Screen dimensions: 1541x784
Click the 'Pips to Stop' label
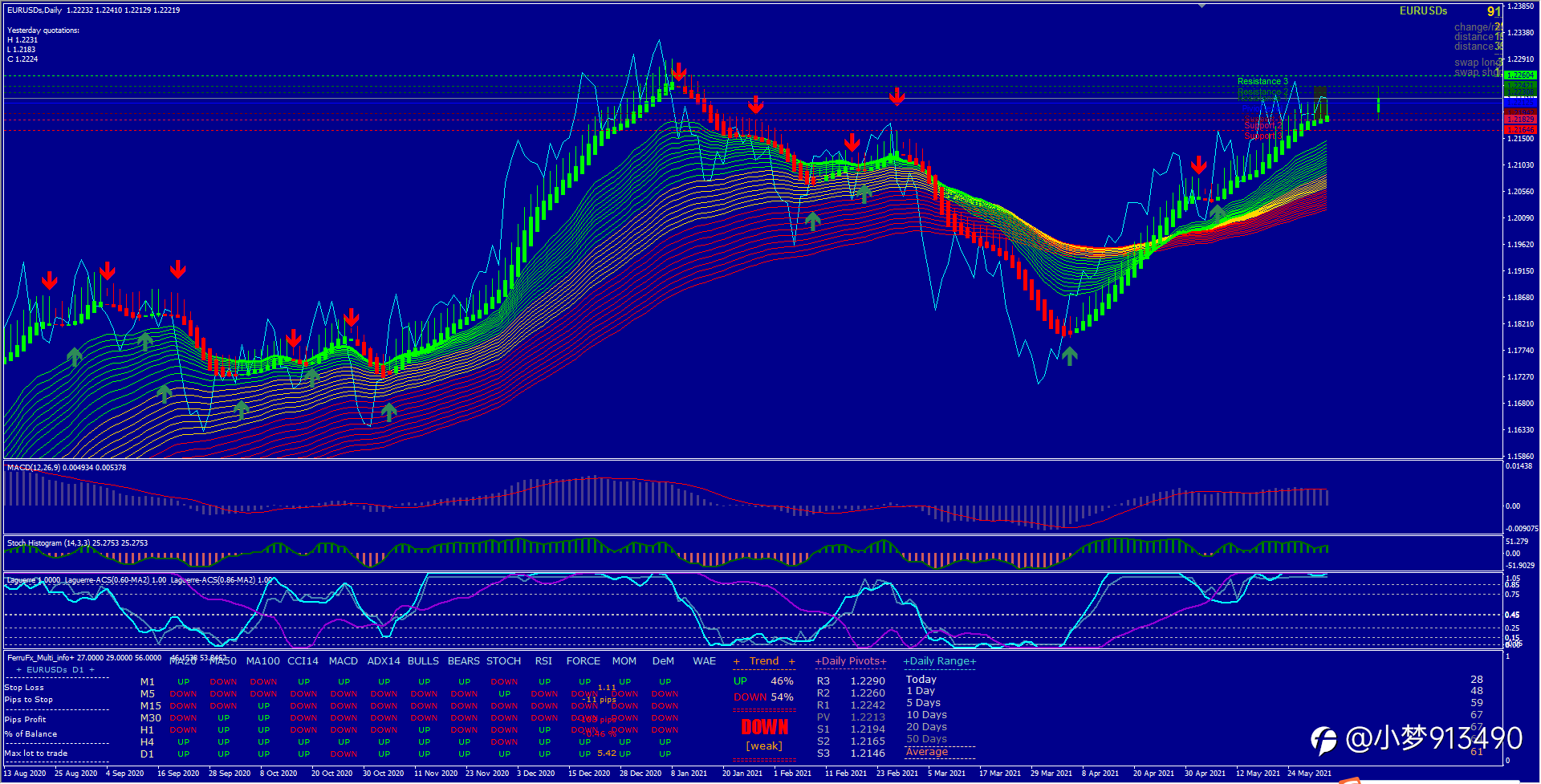[x=29, y=700]
